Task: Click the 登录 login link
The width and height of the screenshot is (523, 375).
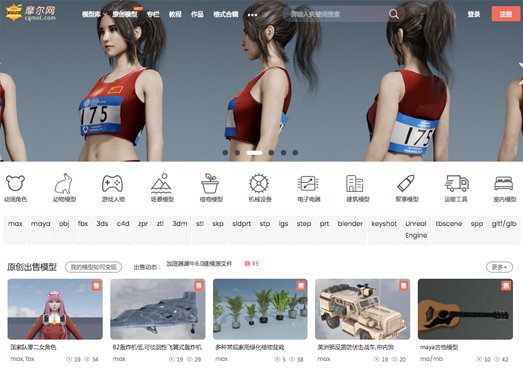Action: (474, 14)
